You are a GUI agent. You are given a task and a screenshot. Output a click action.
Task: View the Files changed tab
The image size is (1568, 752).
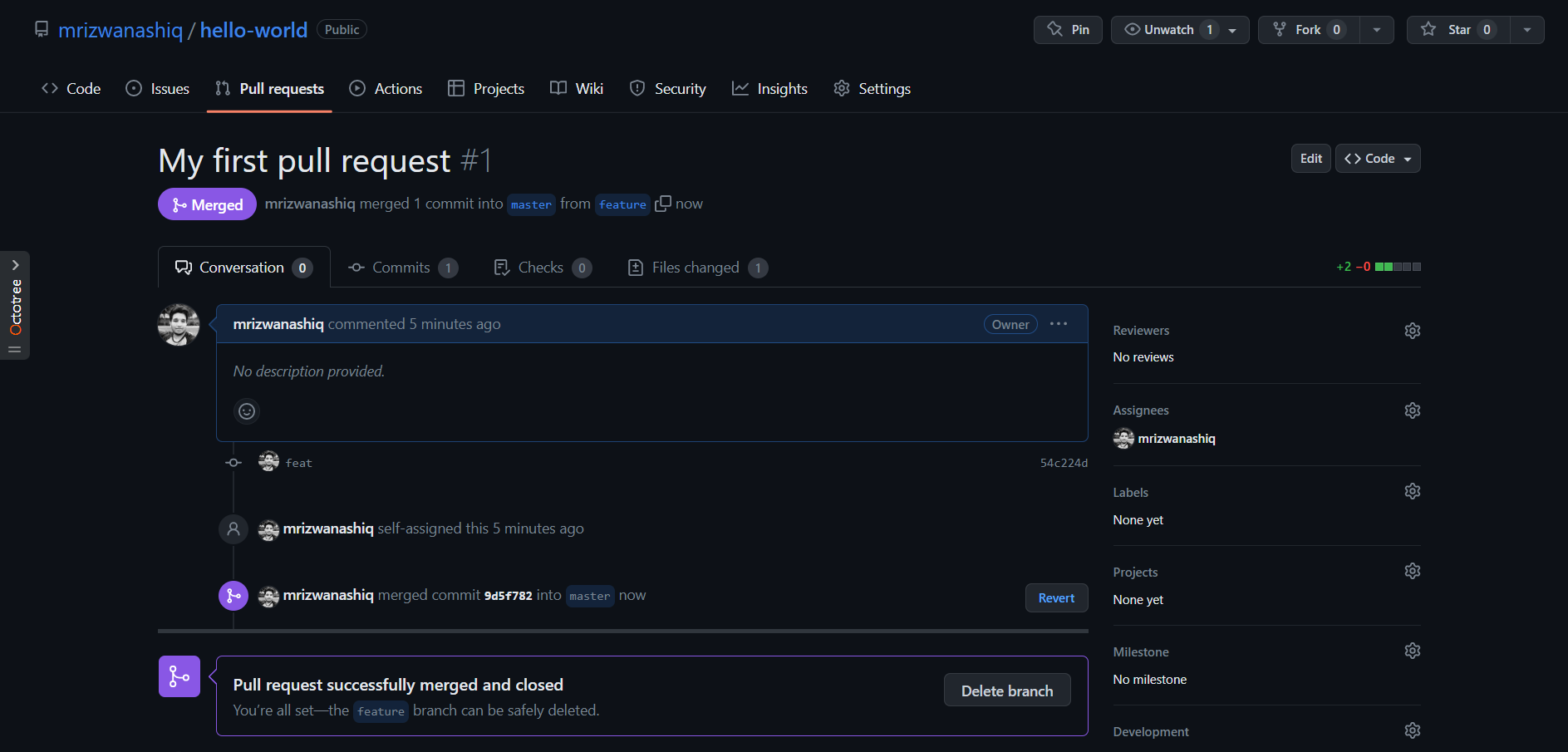[x=698, y=268]
